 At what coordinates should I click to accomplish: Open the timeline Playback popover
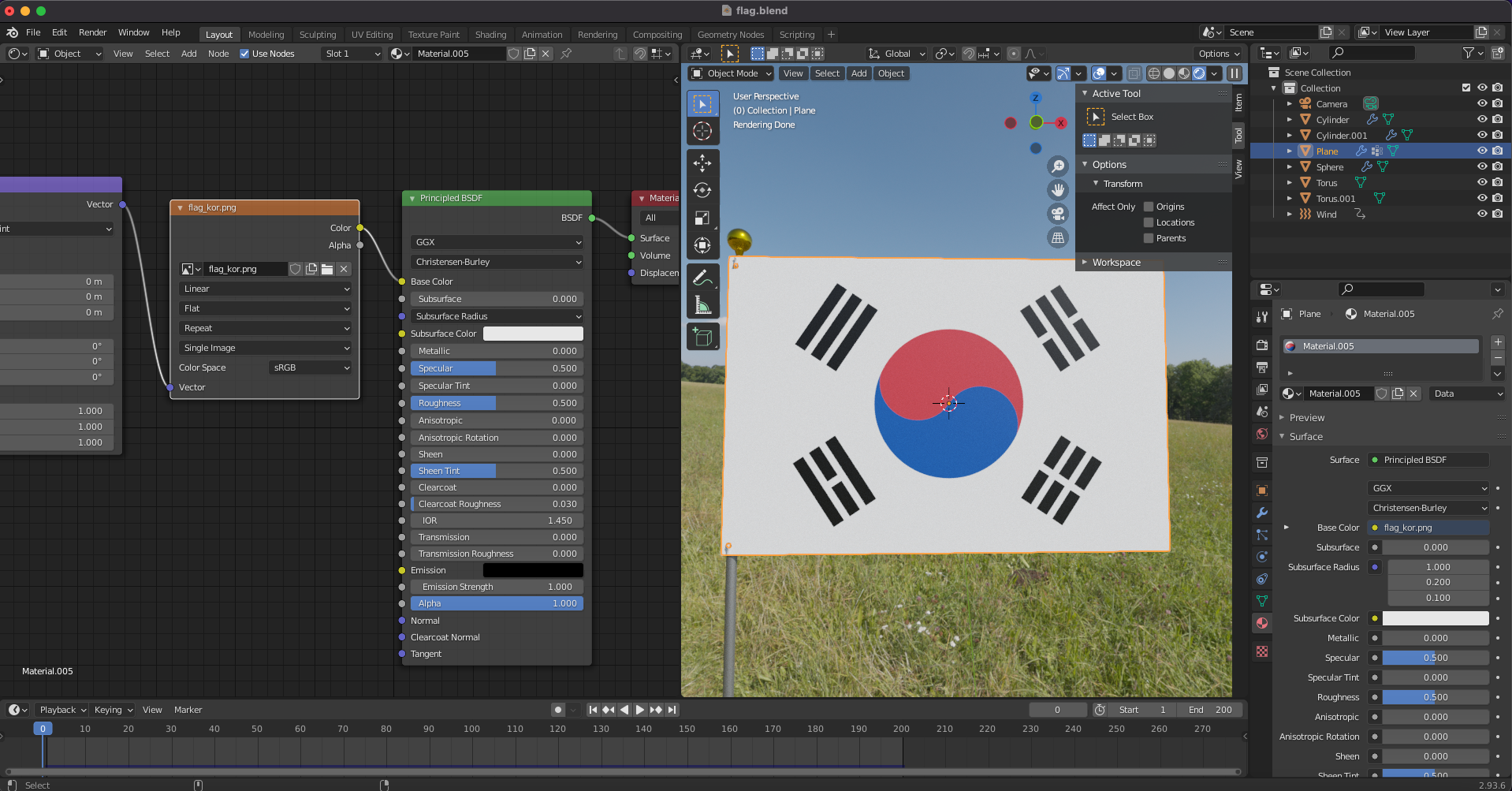tap(62, 710)
